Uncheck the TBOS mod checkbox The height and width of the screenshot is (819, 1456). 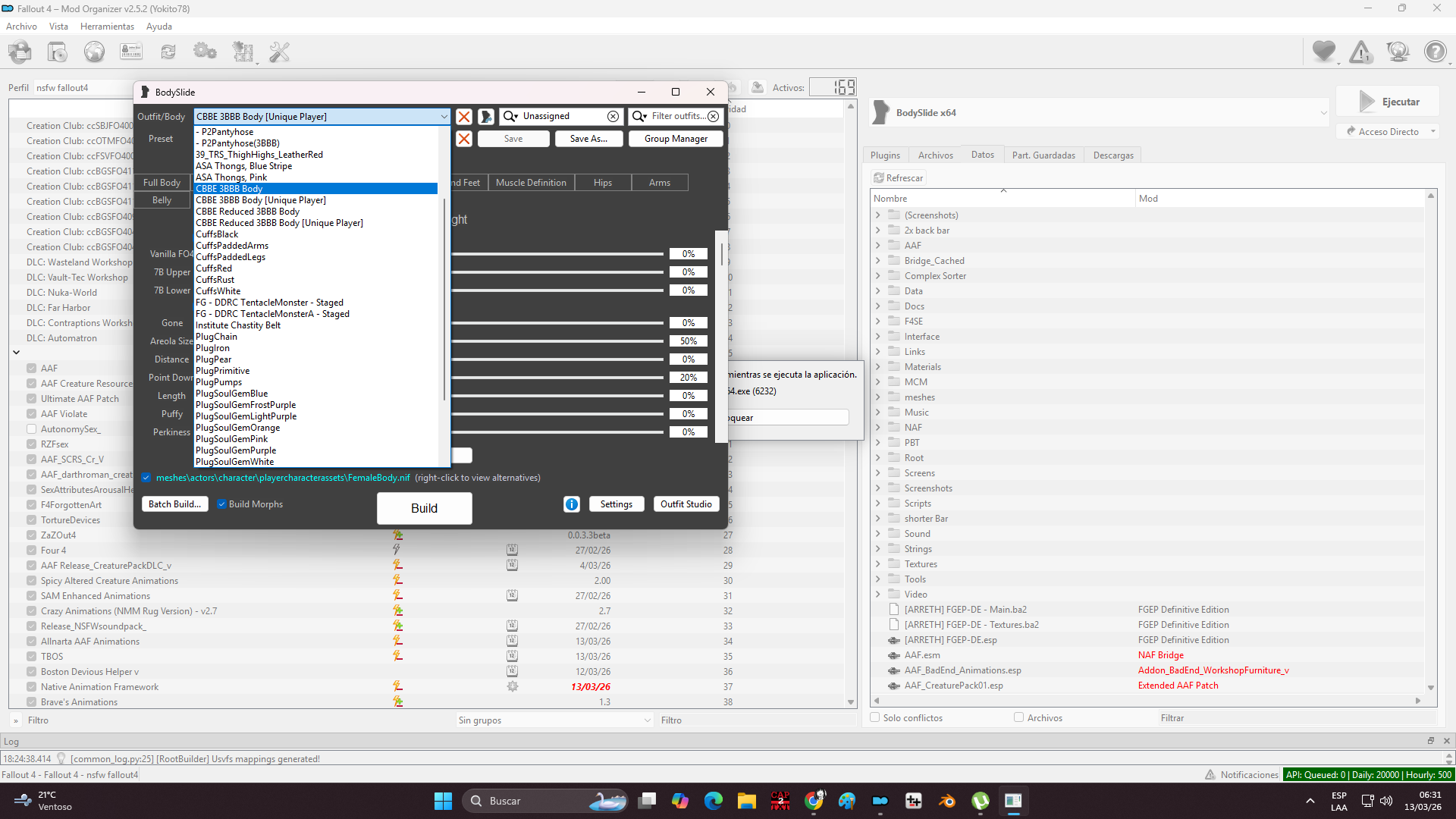pos(32,657)
